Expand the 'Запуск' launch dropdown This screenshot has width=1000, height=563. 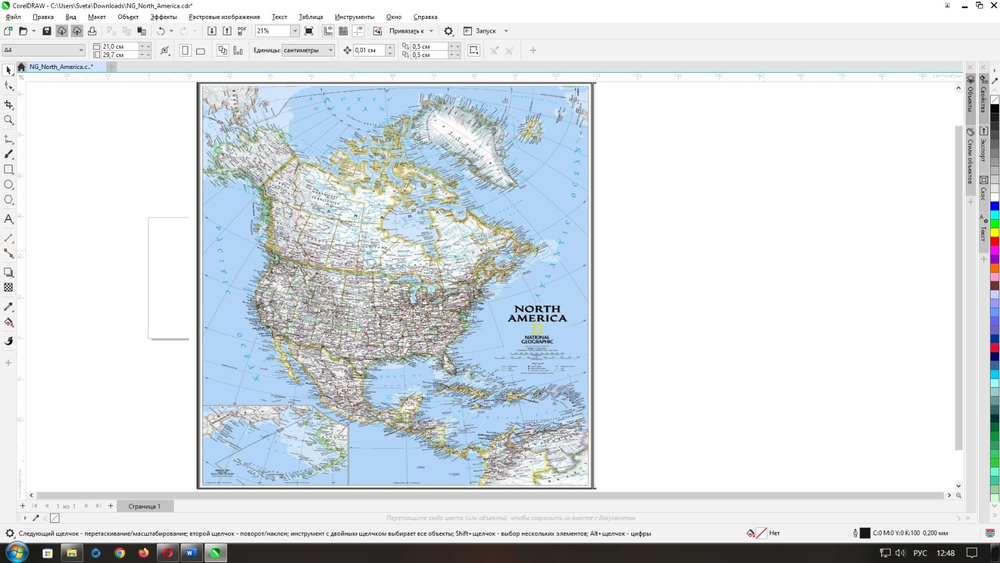(506, 31)
